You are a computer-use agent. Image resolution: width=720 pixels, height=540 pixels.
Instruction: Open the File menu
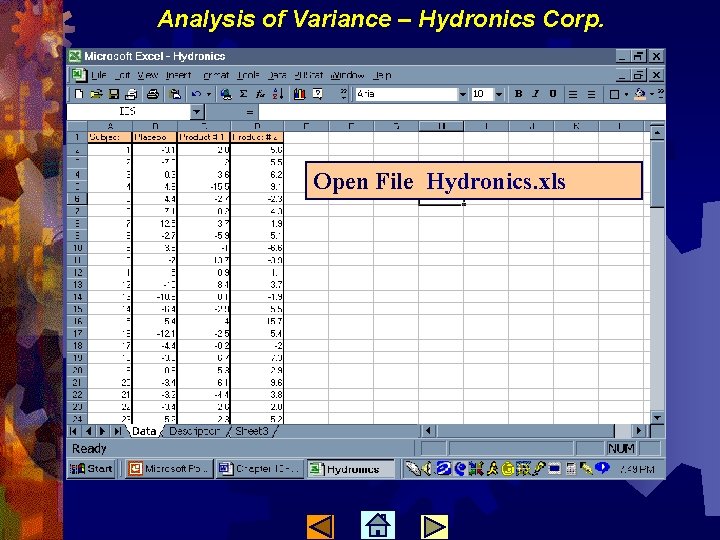click(x=98, y=75)
